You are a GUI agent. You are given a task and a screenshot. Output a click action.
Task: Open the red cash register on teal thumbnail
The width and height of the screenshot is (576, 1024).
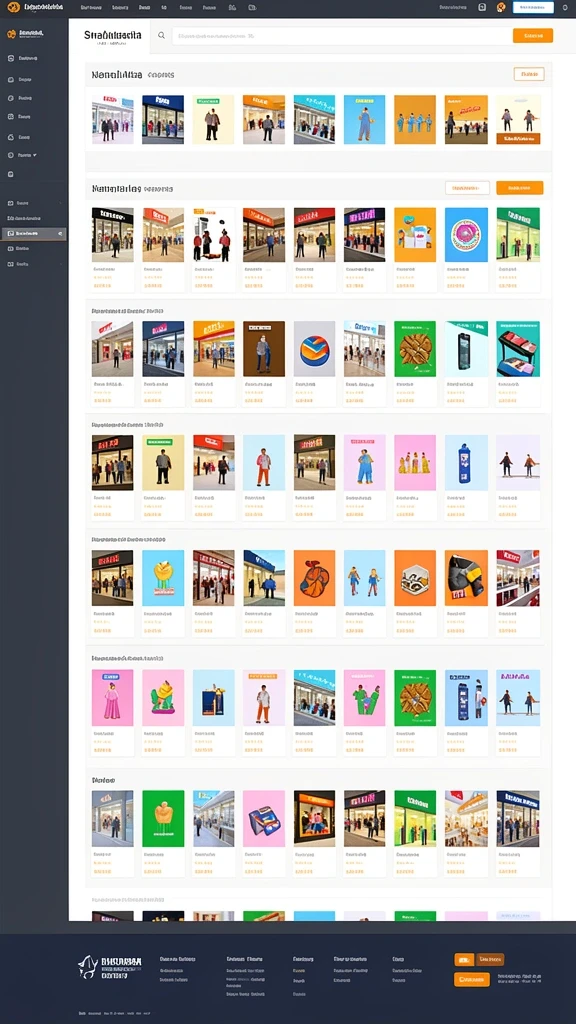coord(518,349)
